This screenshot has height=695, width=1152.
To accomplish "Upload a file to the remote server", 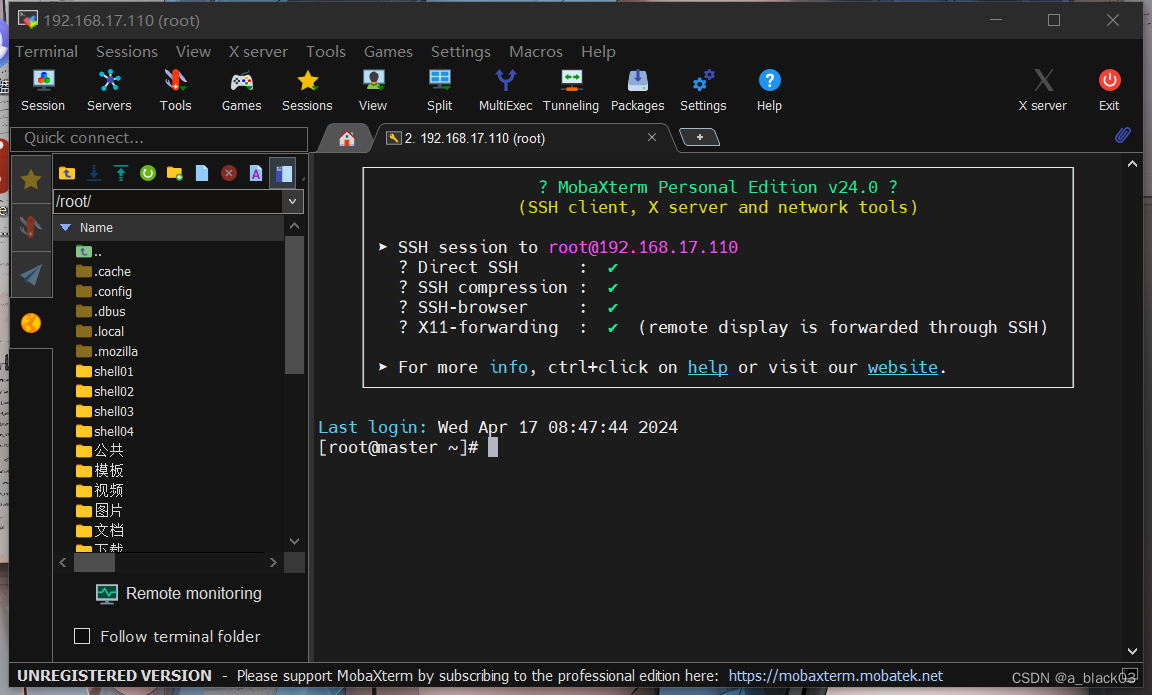I will click(x=119, y=172).
